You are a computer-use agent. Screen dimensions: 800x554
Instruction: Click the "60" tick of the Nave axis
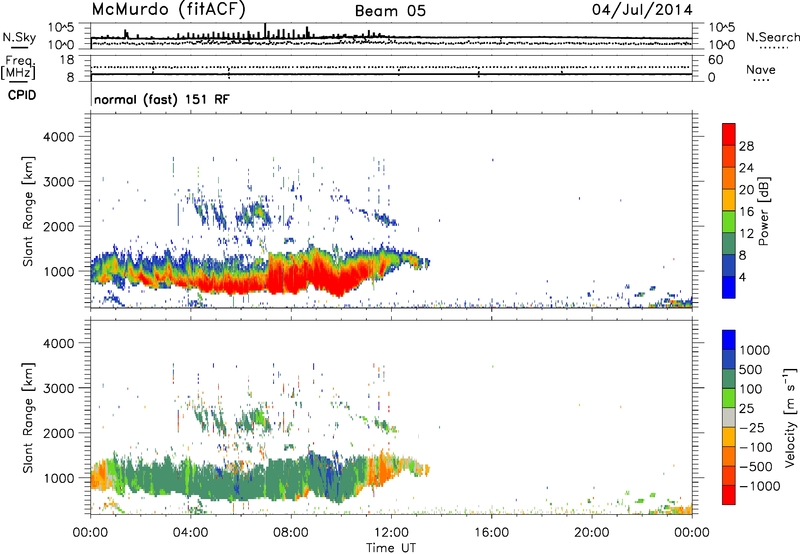(715, 60)
